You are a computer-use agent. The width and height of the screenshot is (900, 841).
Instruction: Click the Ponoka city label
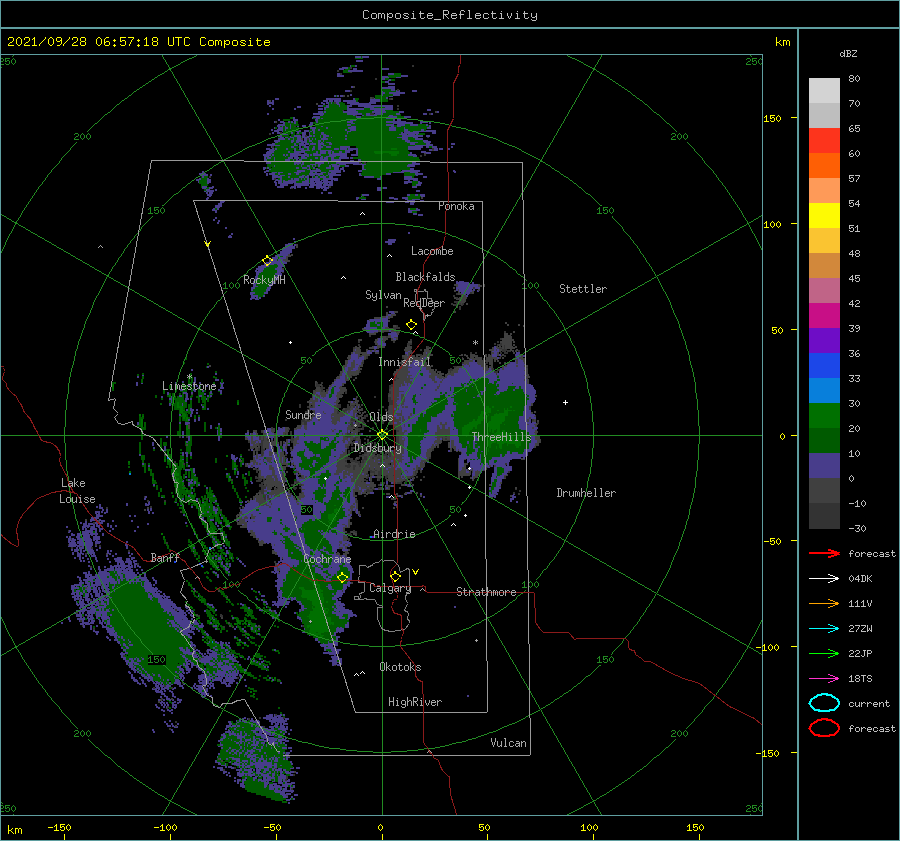(x=456, y=206)
